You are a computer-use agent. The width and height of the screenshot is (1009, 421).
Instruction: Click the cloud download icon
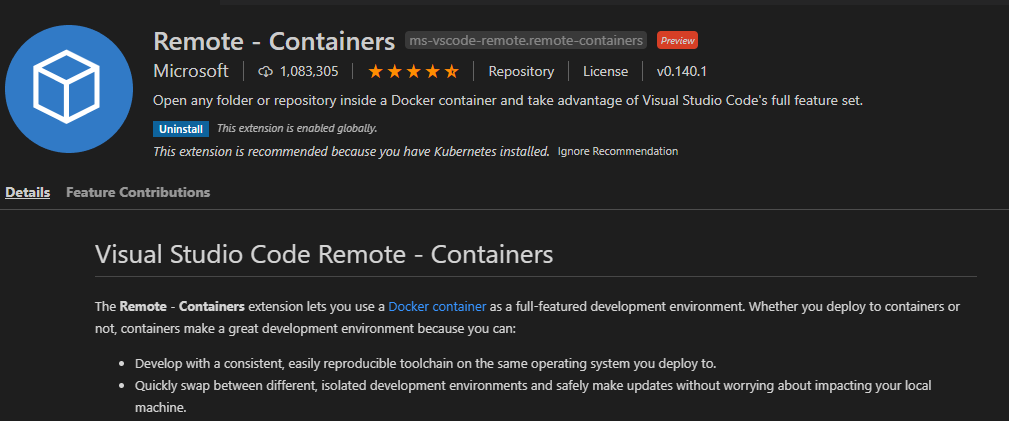(x=265, y=72)
